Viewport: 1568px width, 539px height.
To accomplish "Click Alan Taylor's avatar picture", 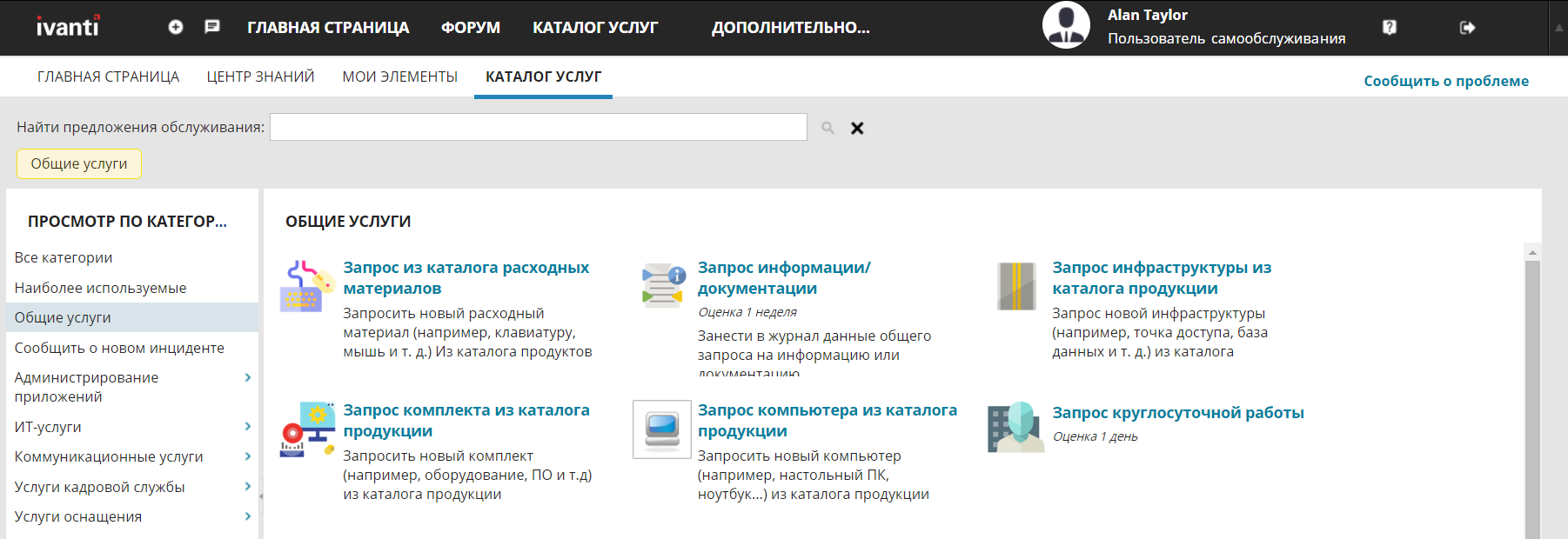I will coord(1066,25).
